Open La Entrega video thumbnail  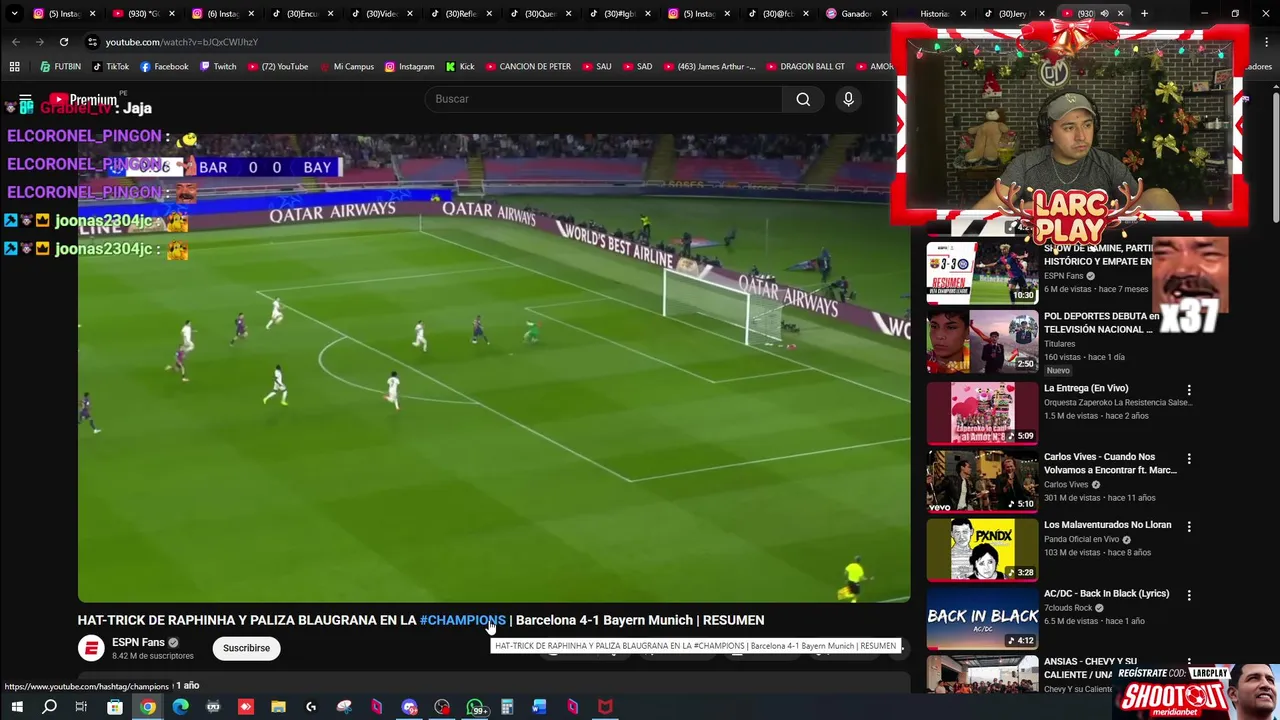[x=982, y=412]
